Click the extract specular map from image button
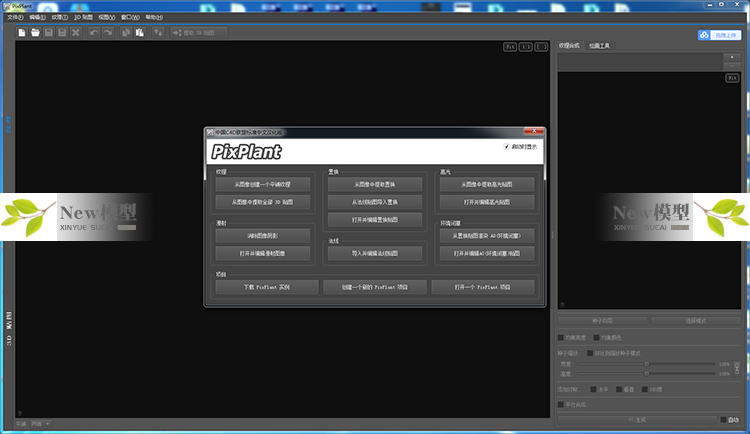 click(x=487, y=184)
